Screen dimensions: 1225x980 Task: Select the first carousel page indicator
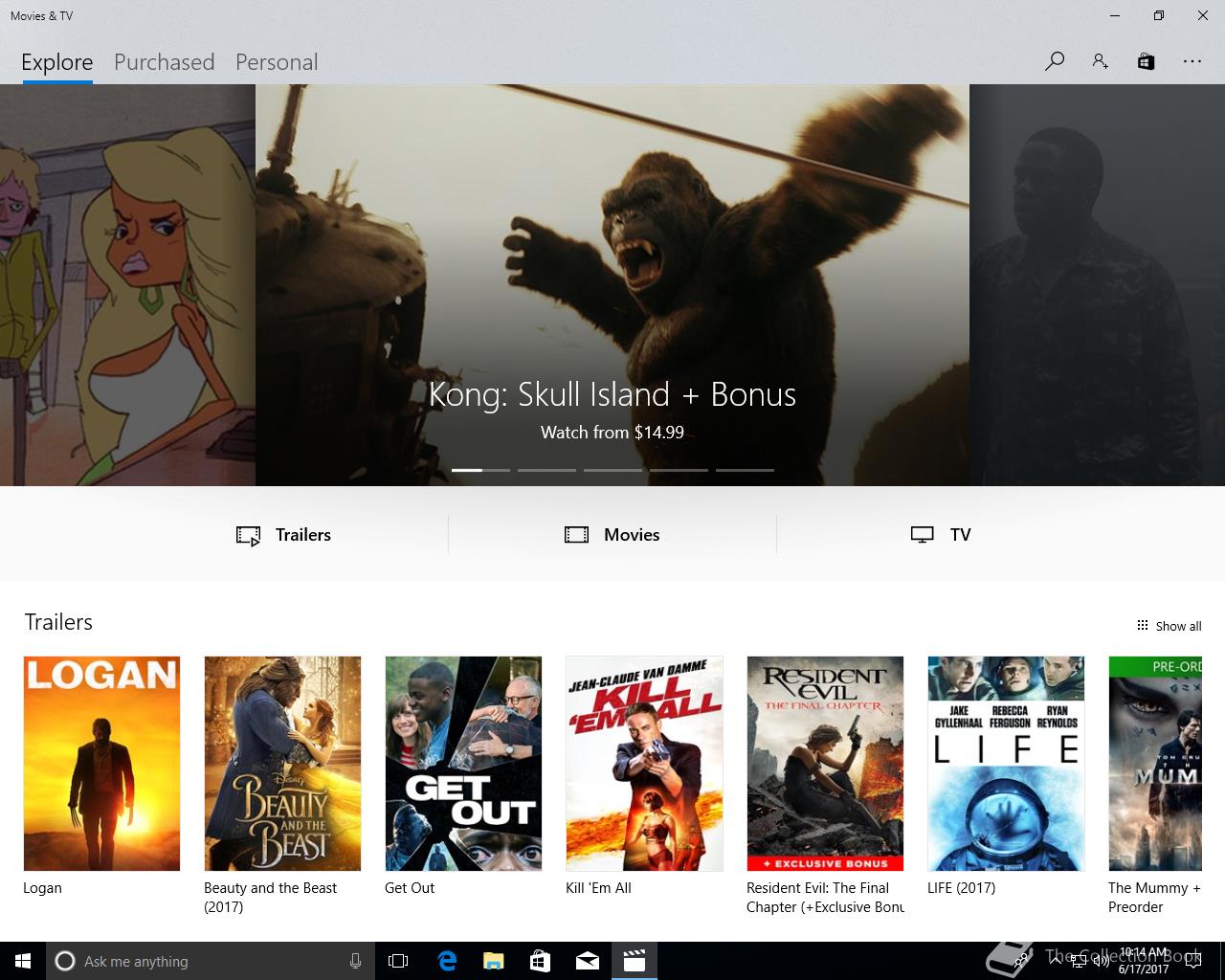480,470
